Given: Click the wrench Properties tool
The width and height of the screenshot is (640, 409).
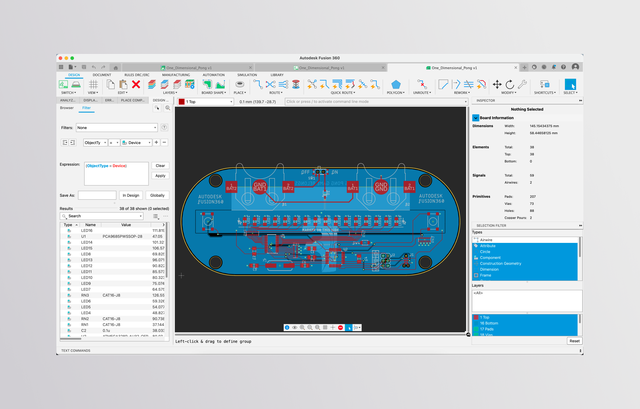Looking at the screenshot, I should point(522,84).
